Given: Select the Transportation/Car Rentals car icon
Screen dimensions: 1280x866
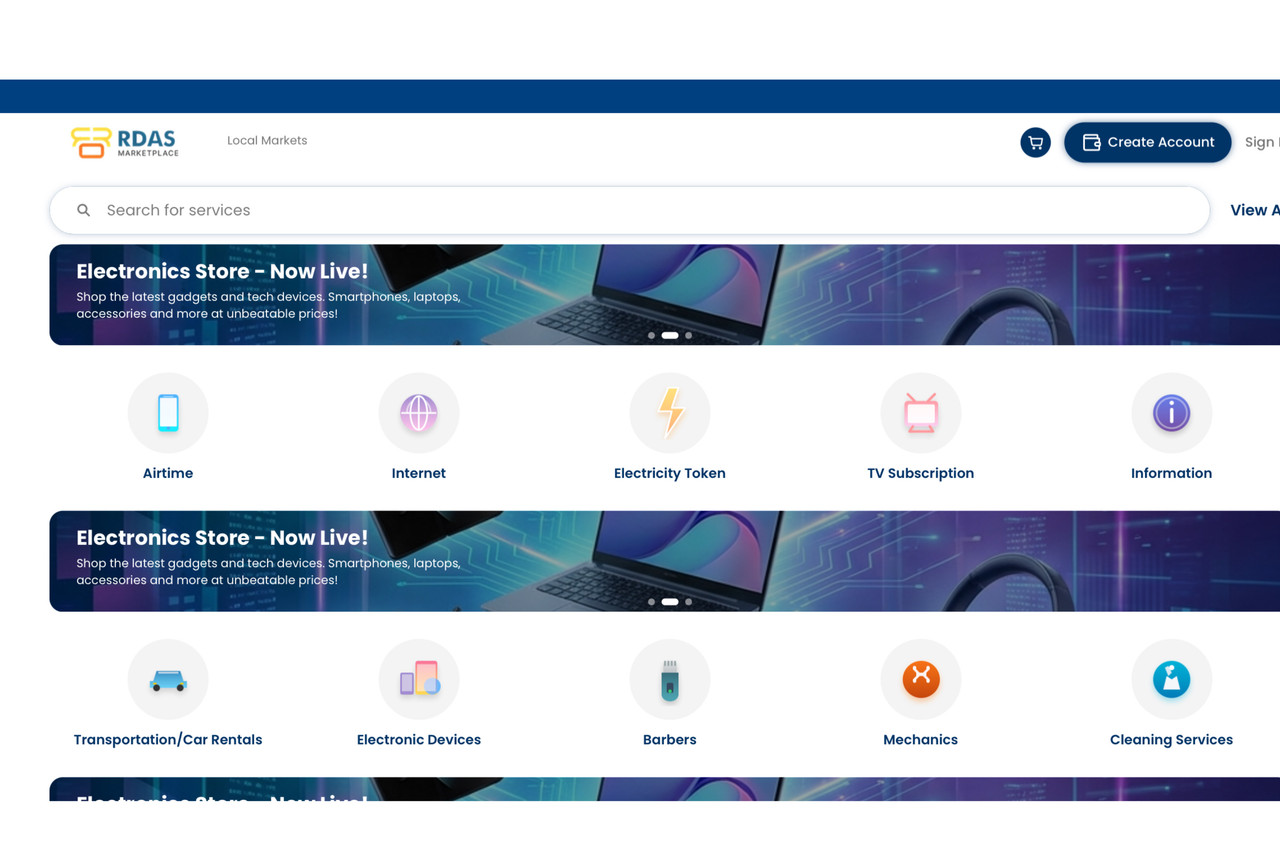Looking at the screenshot, I should (168, 679).
